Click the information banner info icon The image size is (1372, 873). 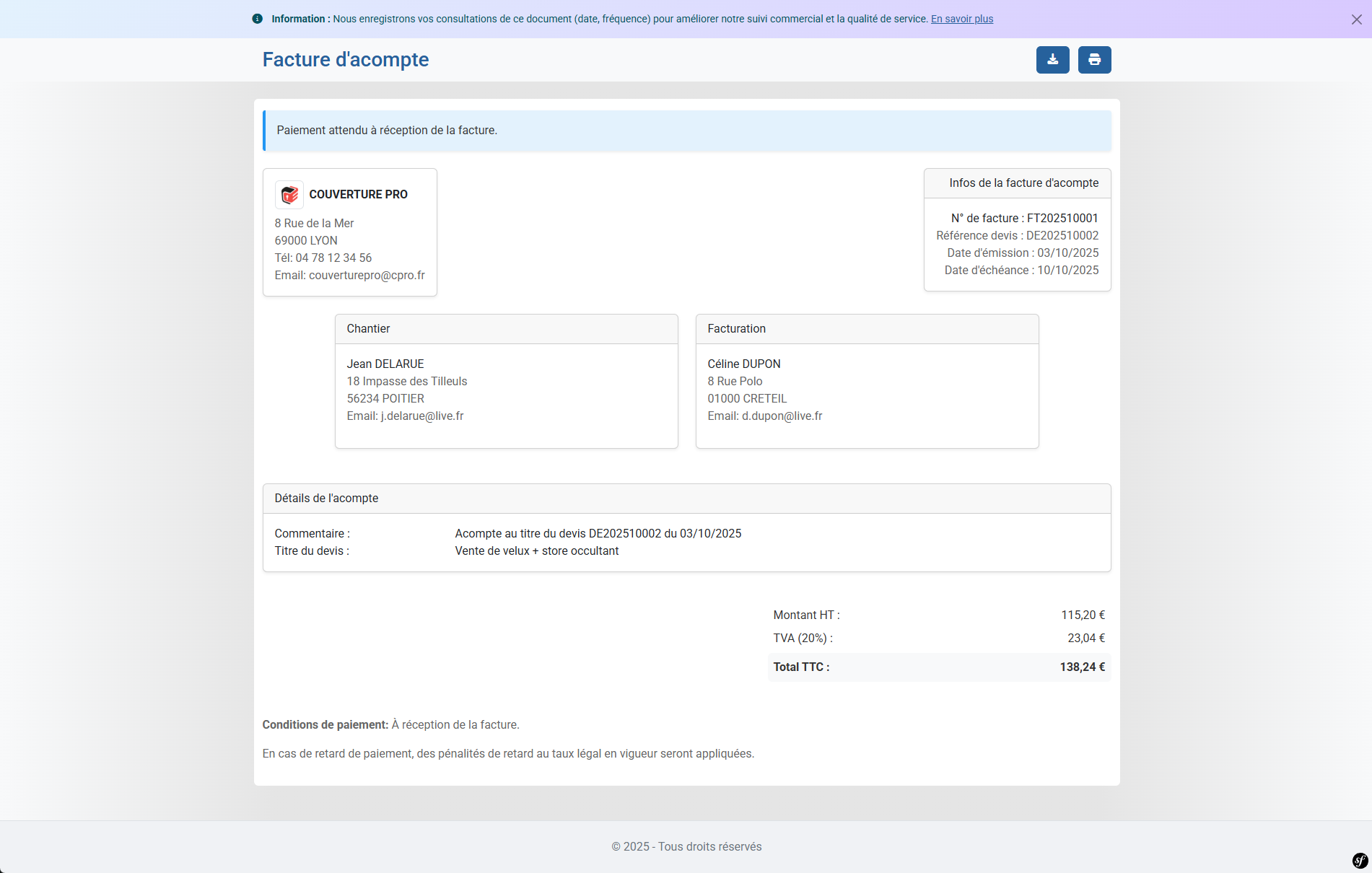point(258,19)
